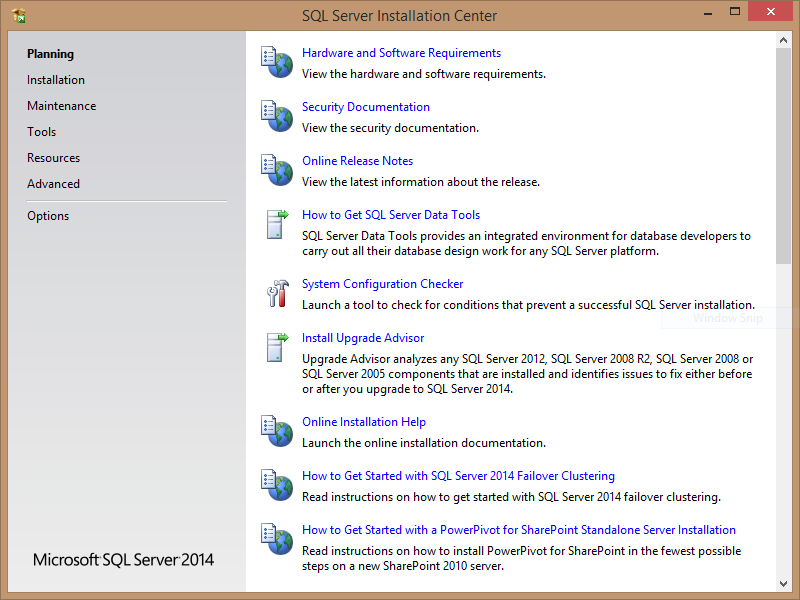The width and height of the screenshot is (800, 600).
Task: Click the Security Documentation globe icon
Action: 276,116
